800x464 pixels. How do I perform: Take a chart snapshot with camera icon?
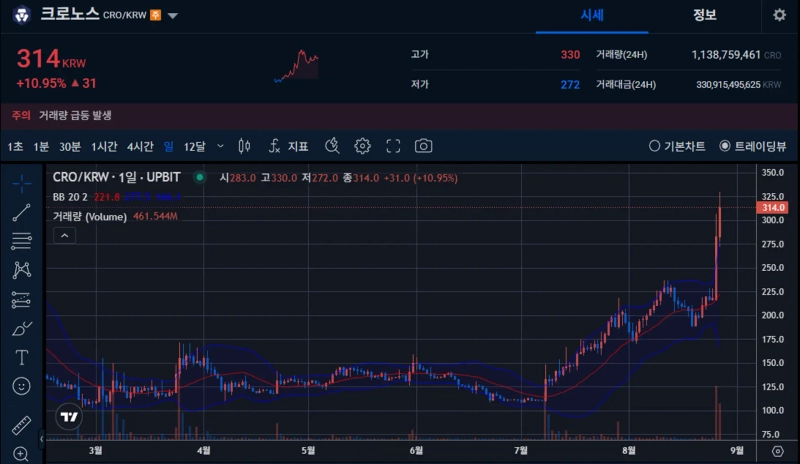pyautogui.click(x=424, y=146)
